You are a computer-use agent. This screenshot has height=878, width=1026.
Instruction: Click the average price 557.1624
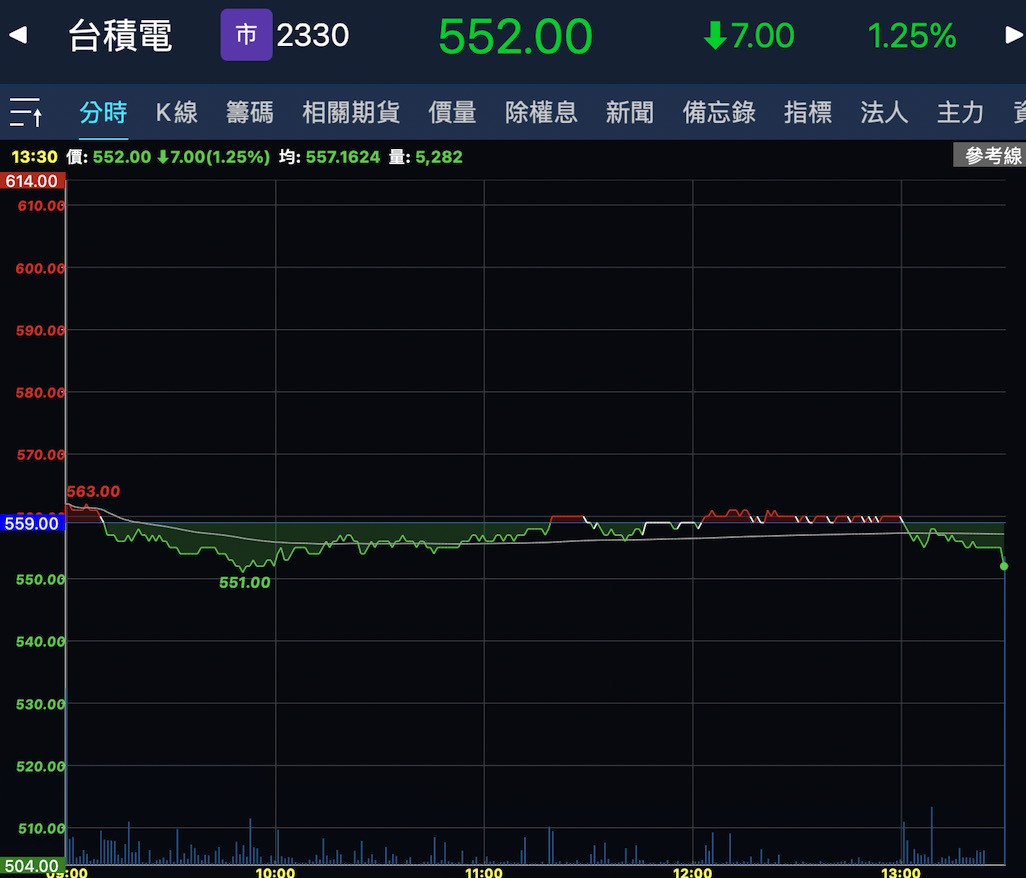point(343,157)
